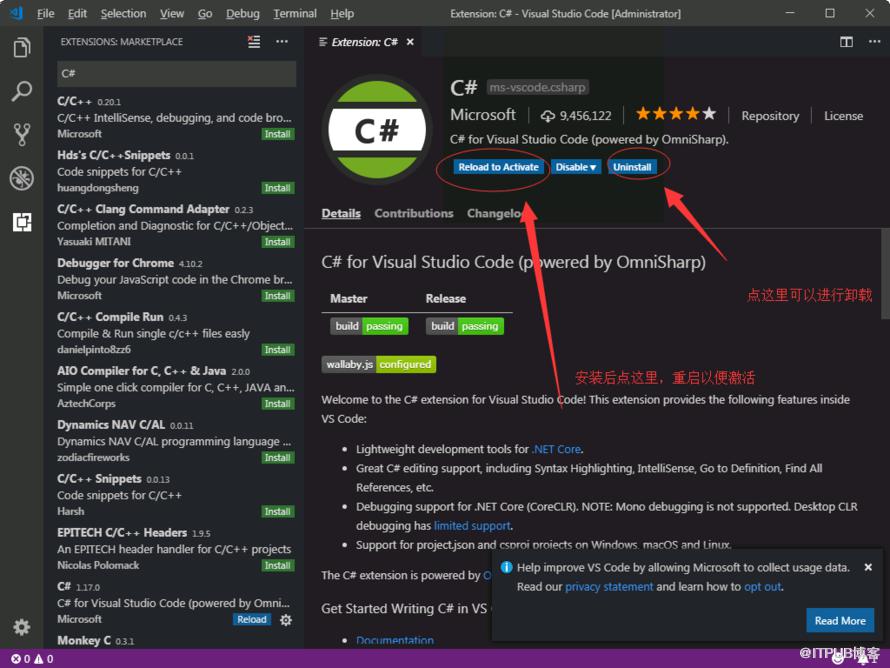
Task: Click the star rating of C# extension
Action: 675,115
